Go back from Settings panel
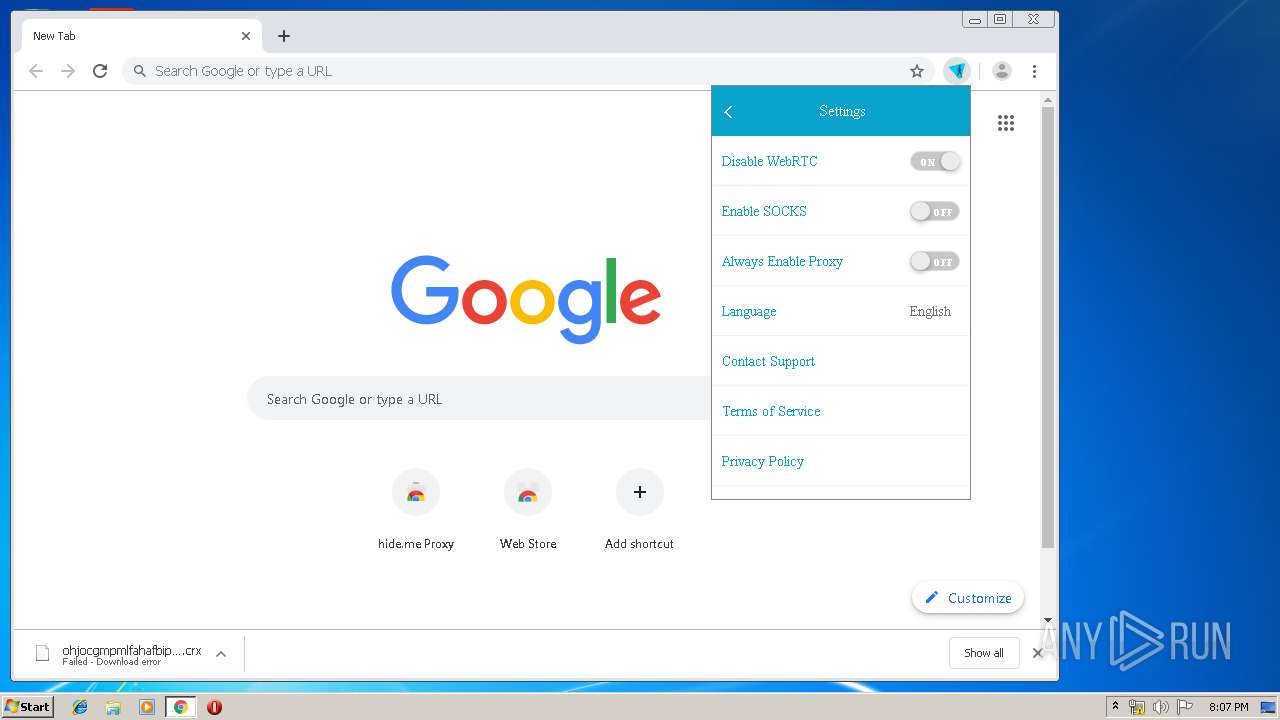 click(729, 112)
